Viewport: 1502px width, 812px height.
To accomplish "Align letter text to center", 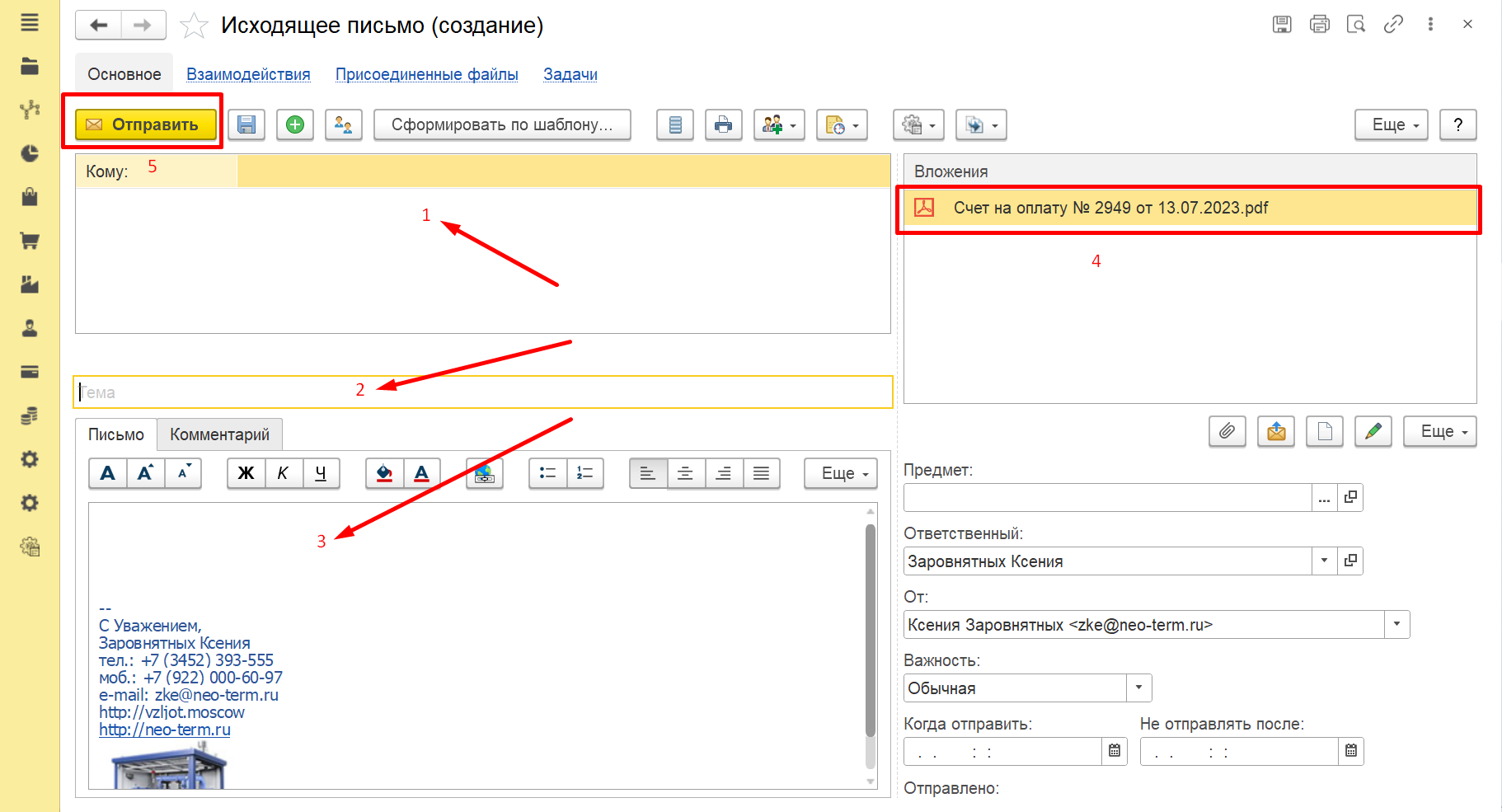I will [x=686, y=473].
